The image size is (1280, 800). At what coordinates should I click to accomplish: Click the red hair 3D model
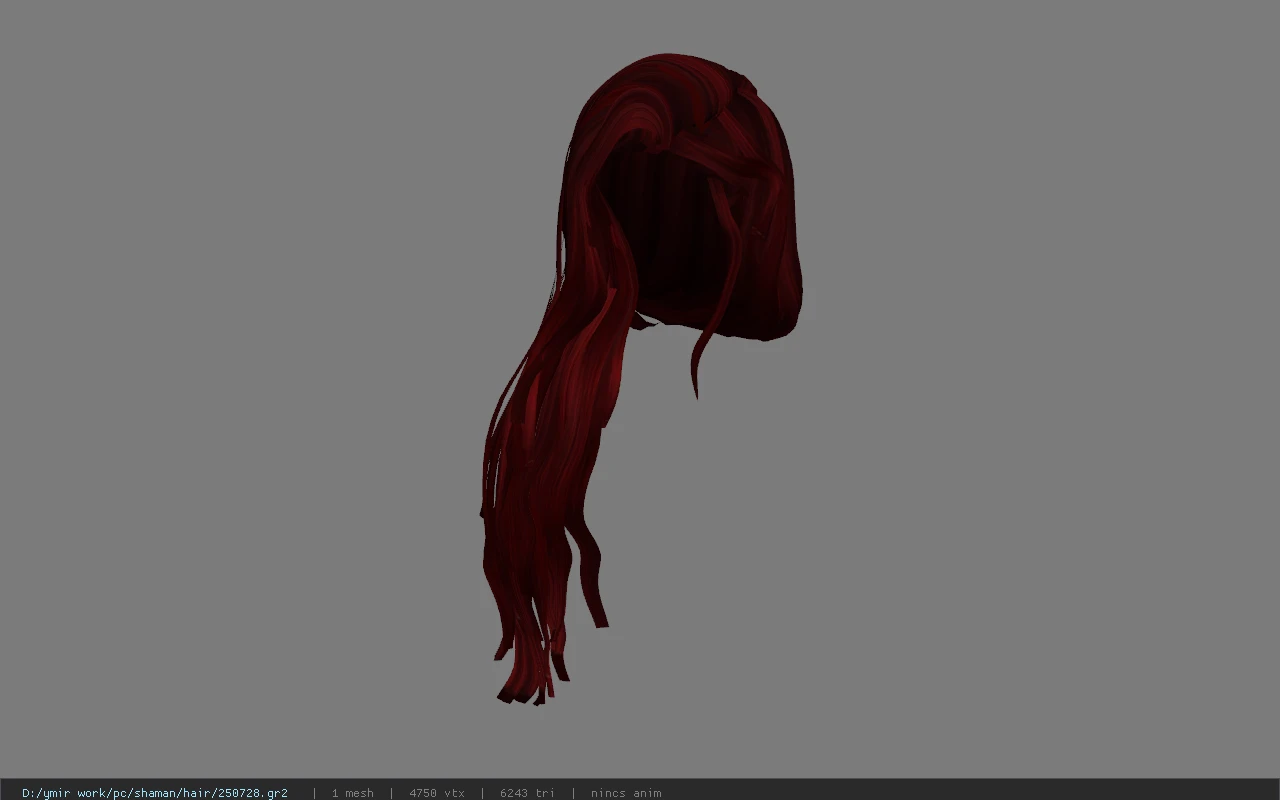(640, 380)
